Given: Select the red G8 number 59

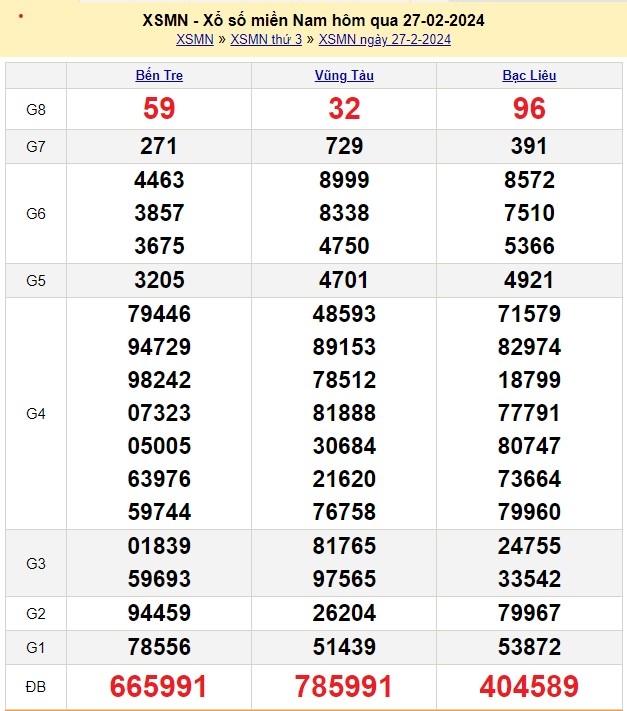Looking at the screenshot, I should (x=159, y=109).
